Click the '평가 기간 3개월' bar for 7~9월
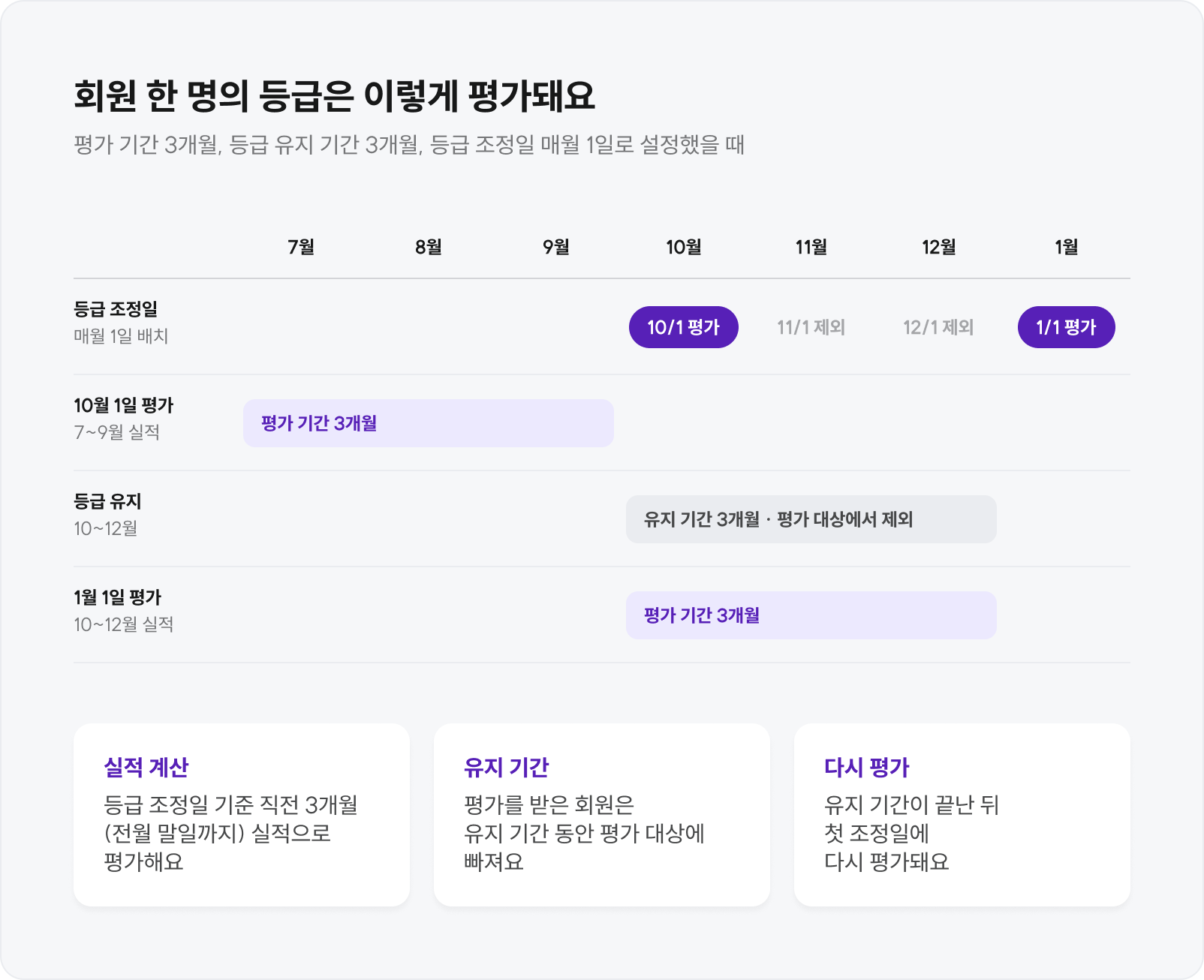 point(429,423)
